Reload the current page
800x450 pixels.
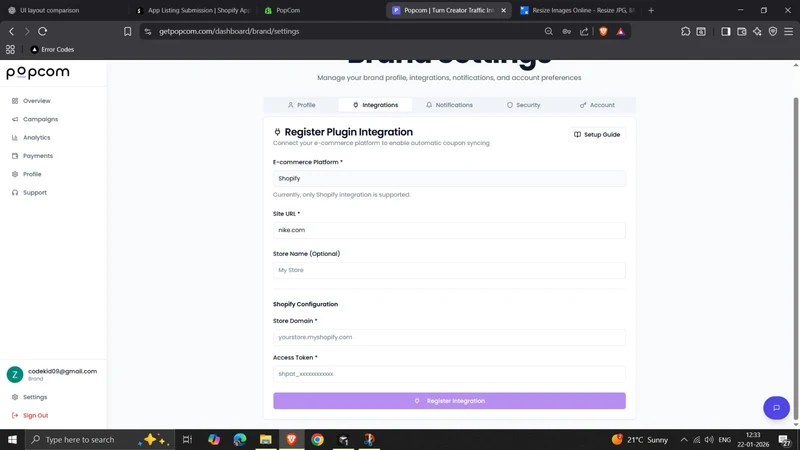(x=43, y=31)
